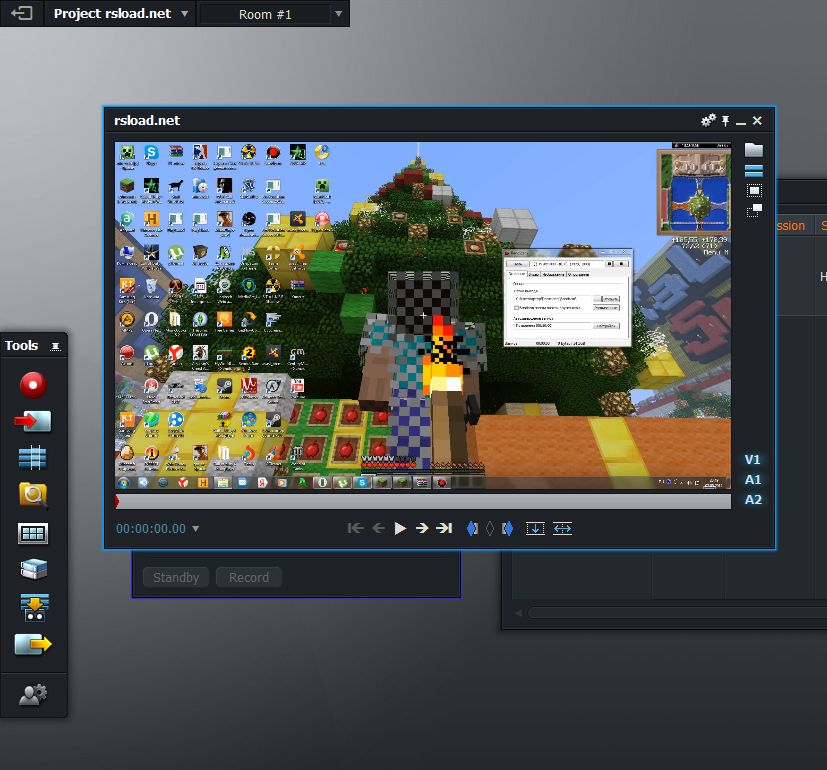Click the Standby button
This screenshot has width=827, height=770.
click(x=176, y=578)
